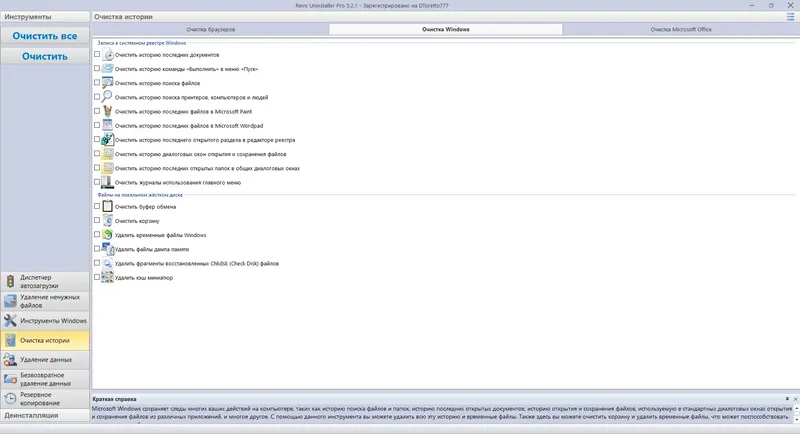Click the magnifier icon for printers and computers search
Viewport: 800px width, 434px height.
pos(107,97)
